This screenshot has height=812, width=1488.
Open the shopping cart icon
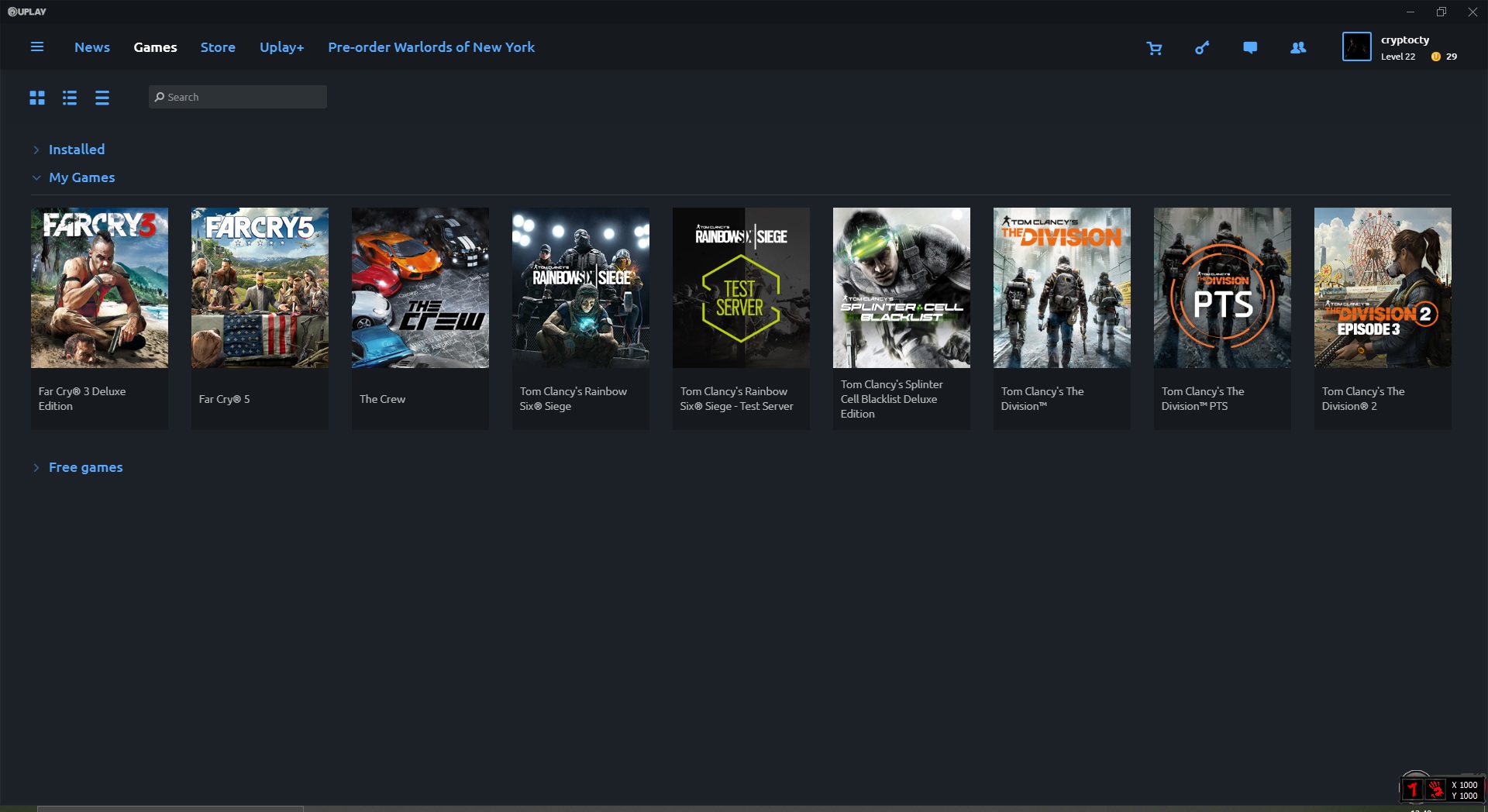pos(1154,48)
